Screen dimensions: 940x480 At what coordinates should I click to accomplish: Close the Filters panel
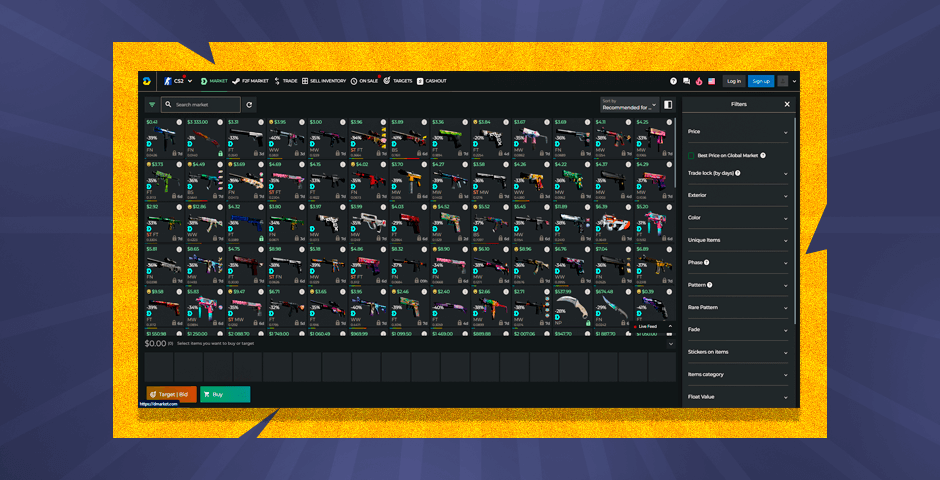(x=787, y=104)
